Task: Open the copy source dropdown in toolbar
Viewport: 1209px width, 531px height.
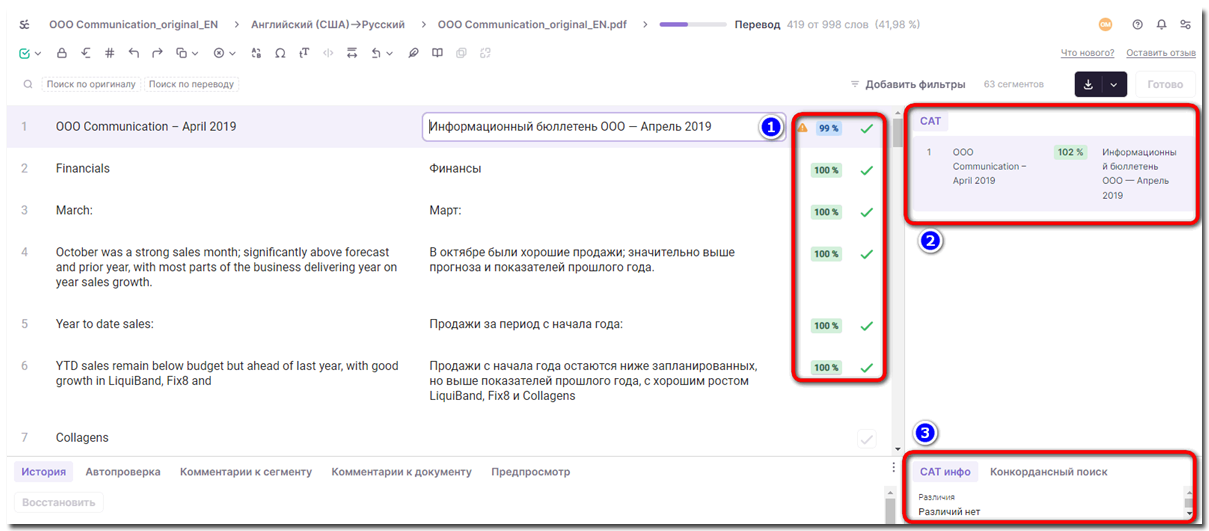Action: 194,53
